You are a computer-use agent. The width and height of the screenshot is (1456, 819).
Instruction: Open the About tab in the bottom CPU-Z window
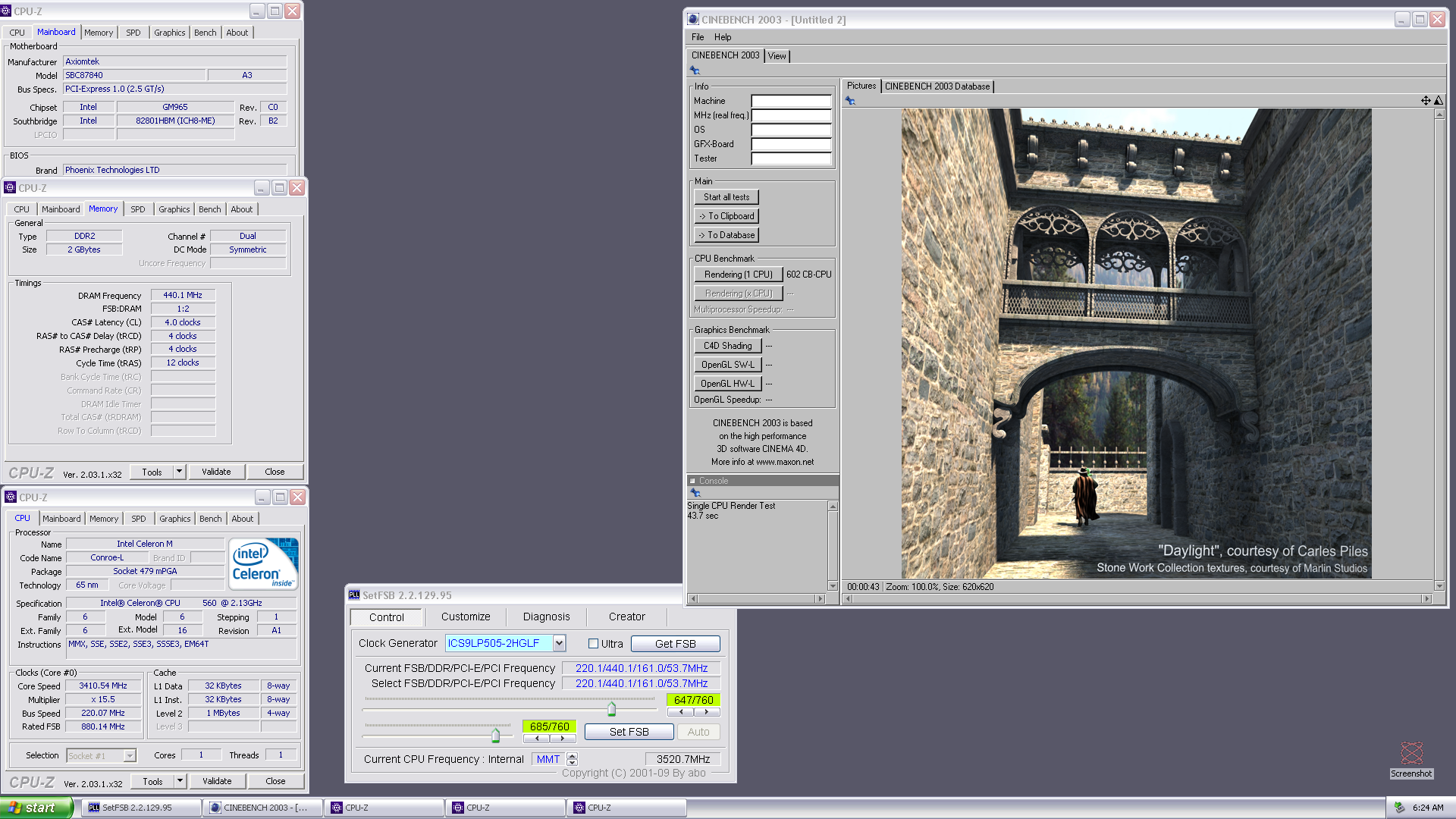(x=243, y=519)
